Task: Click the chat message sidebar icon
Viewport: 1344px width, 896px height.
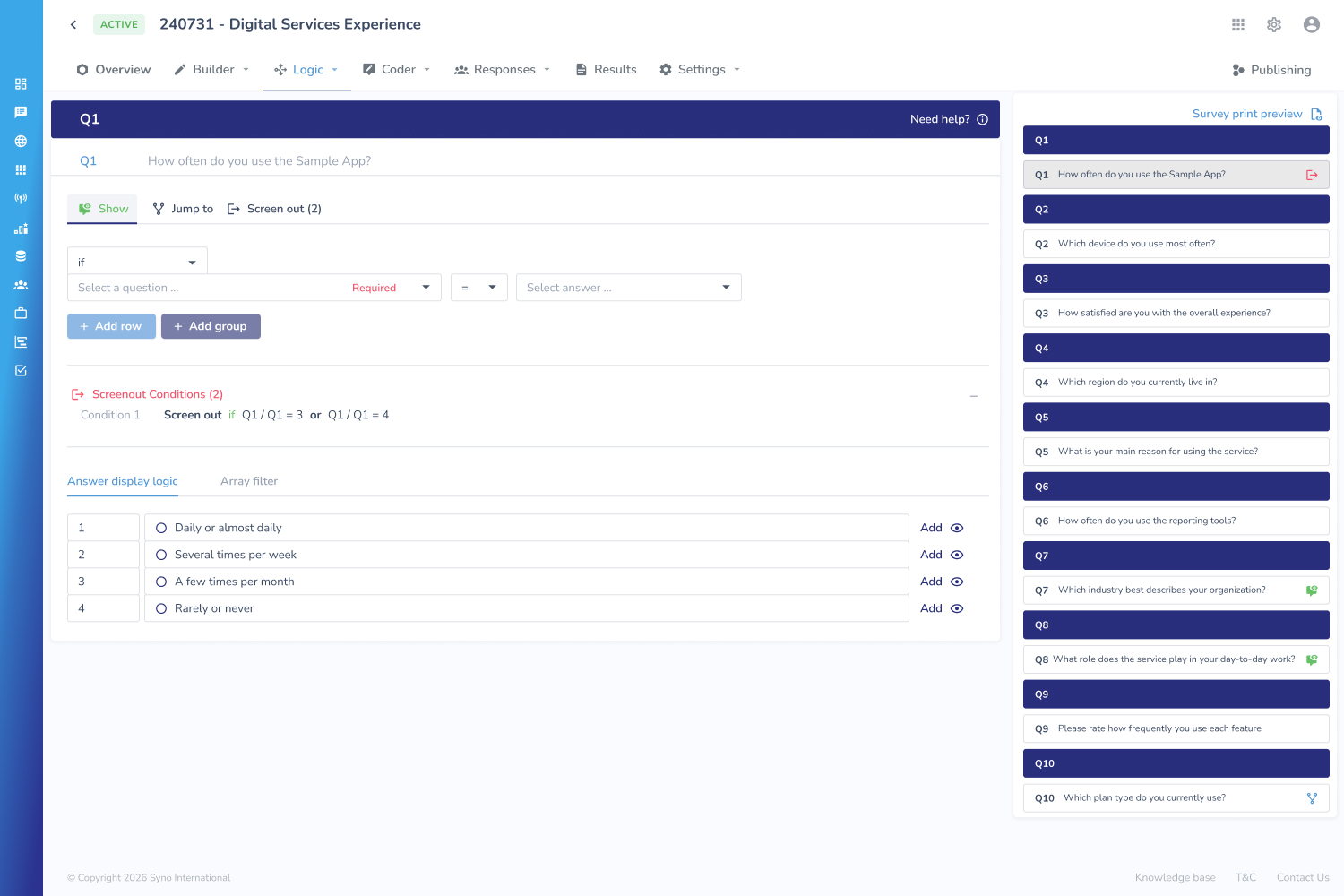Action: (x=21, y=113)
